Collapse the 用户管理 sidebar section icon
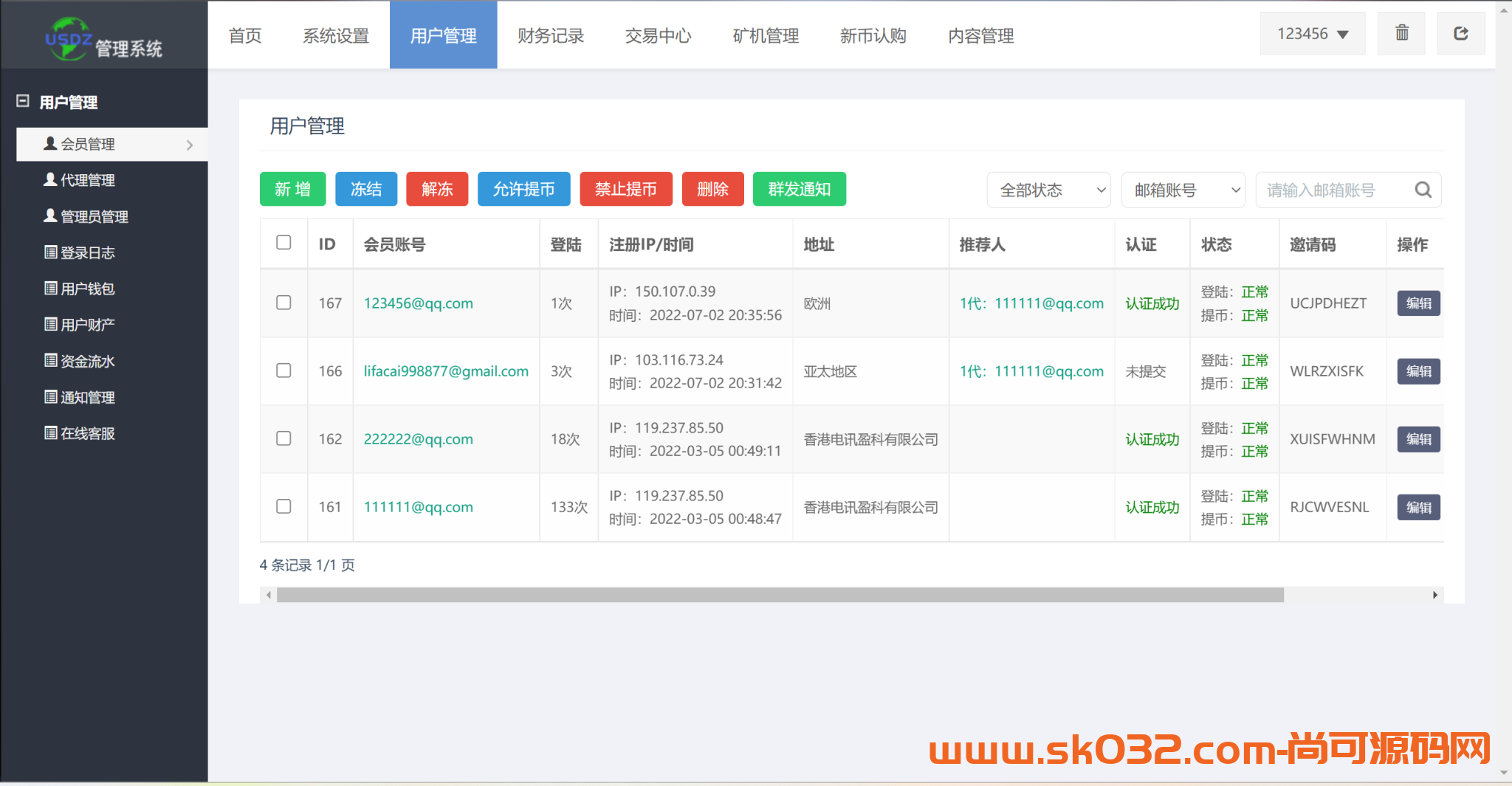1512x786 pixels. pyautogui.click(x=23, y=101)
